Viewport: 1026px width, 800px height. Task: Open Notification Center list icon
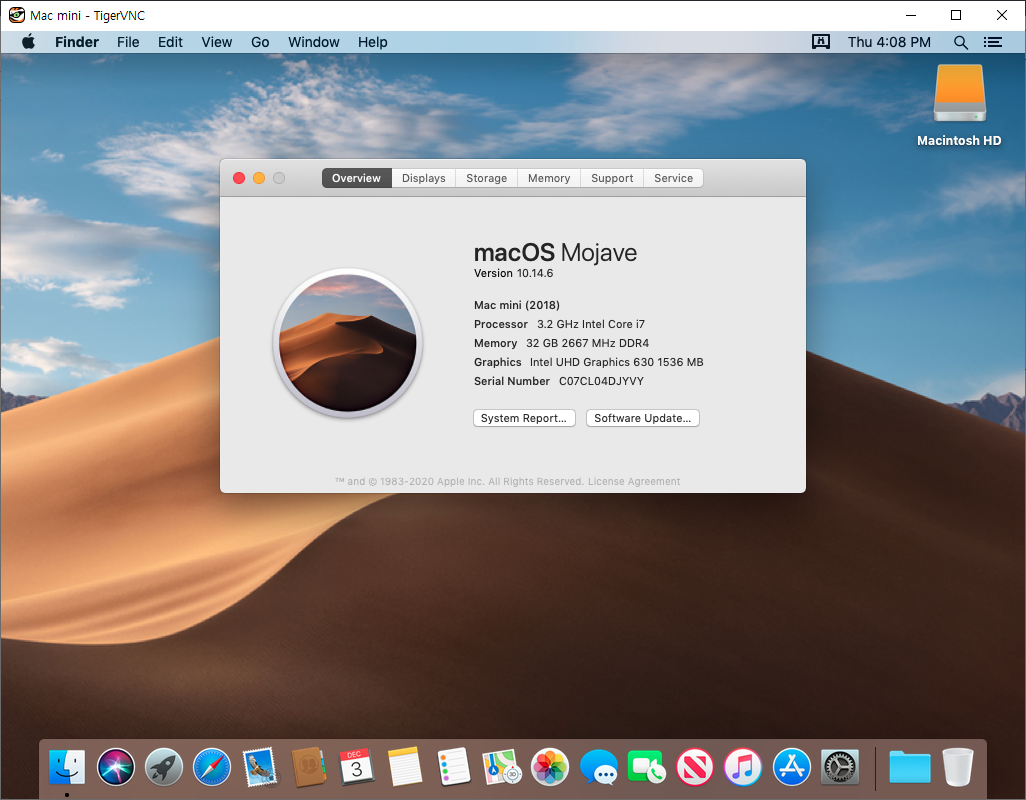click(x=993, y=43)
